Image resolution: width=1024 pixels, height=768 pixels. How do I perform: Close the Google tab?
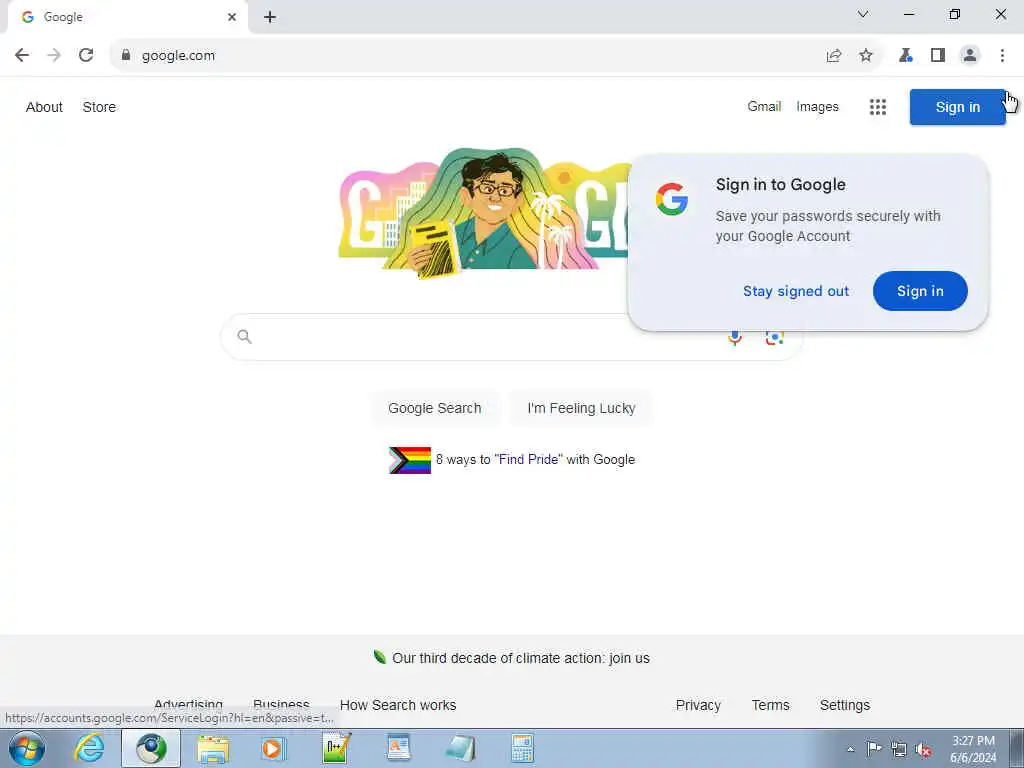[232, 17]
